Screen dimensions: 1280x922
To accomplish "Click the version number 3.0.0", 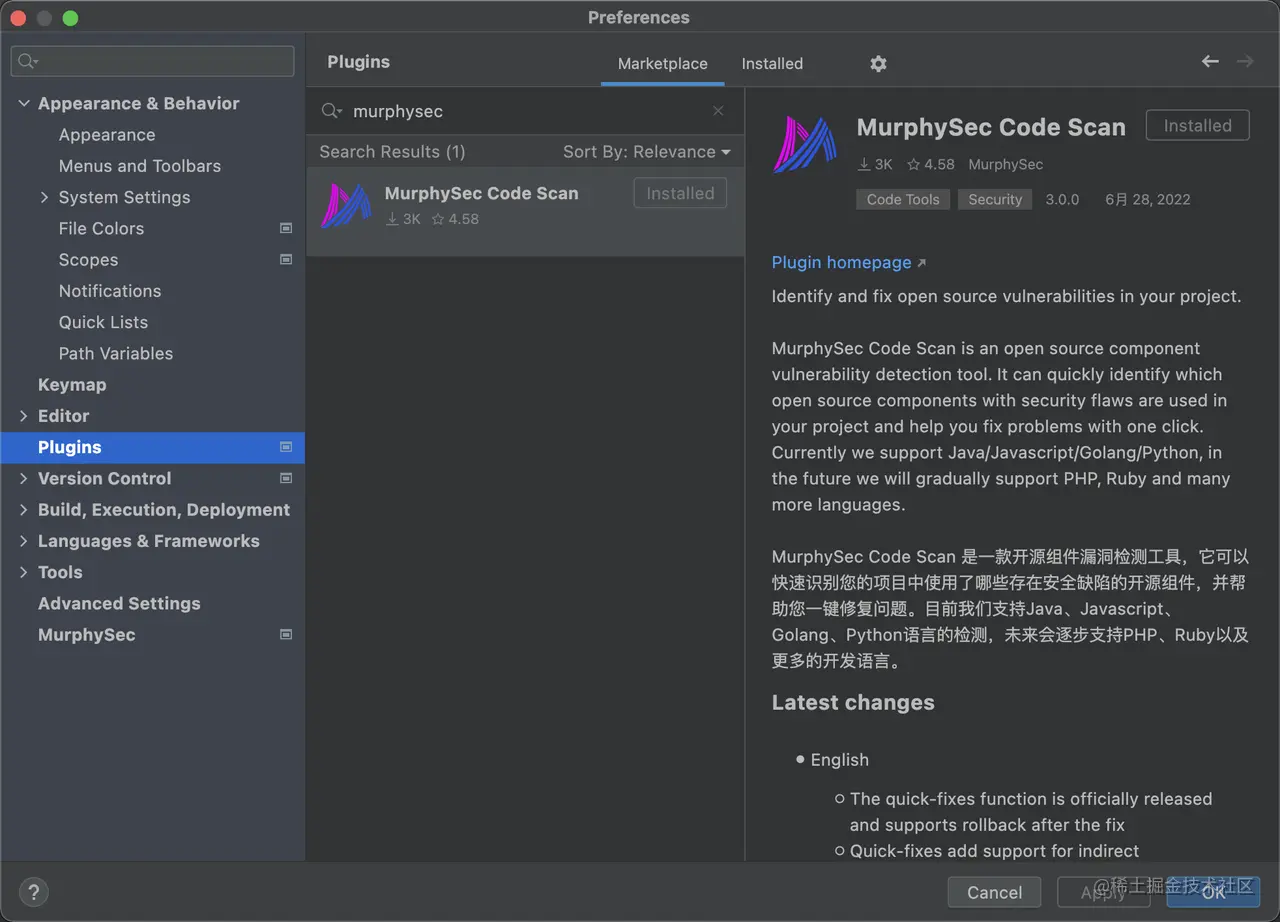I will 1062,200.
